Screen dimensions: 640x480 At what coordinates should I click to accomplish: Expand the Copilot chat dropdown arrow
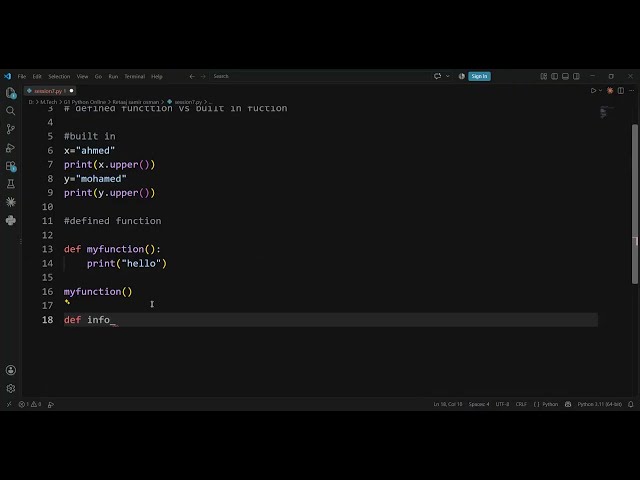(448, 76)
